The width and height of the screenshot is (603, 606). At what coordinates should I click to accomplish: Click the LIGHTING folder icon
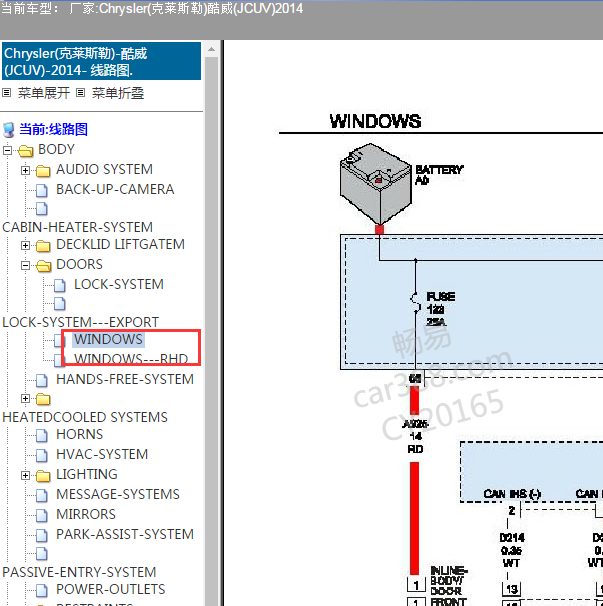43,475
